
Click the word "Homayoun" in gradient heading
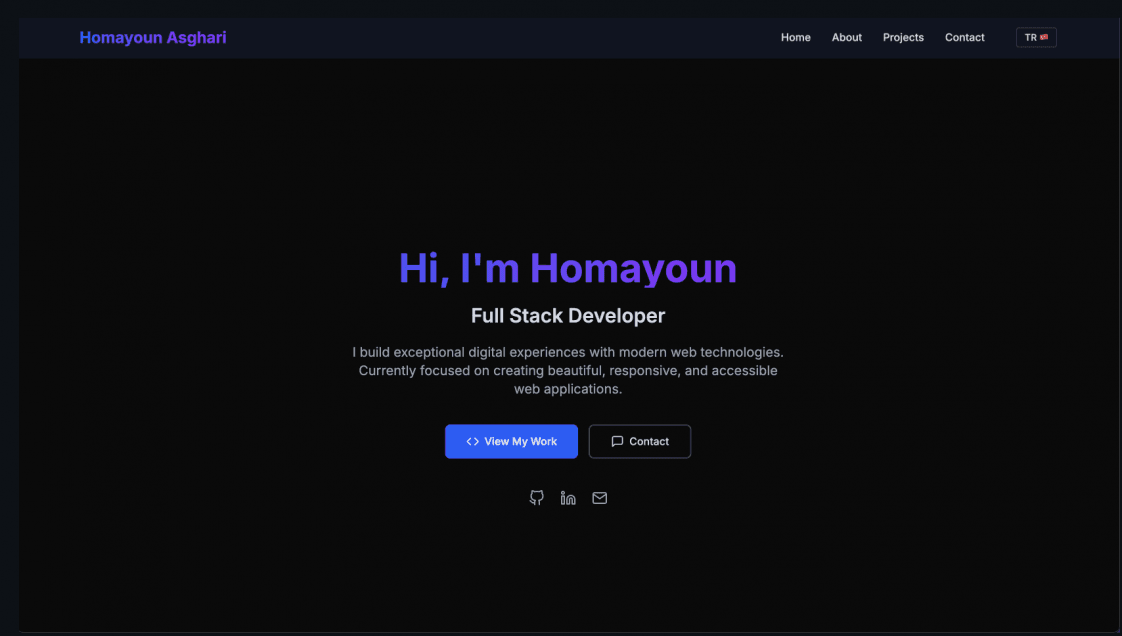633,268
